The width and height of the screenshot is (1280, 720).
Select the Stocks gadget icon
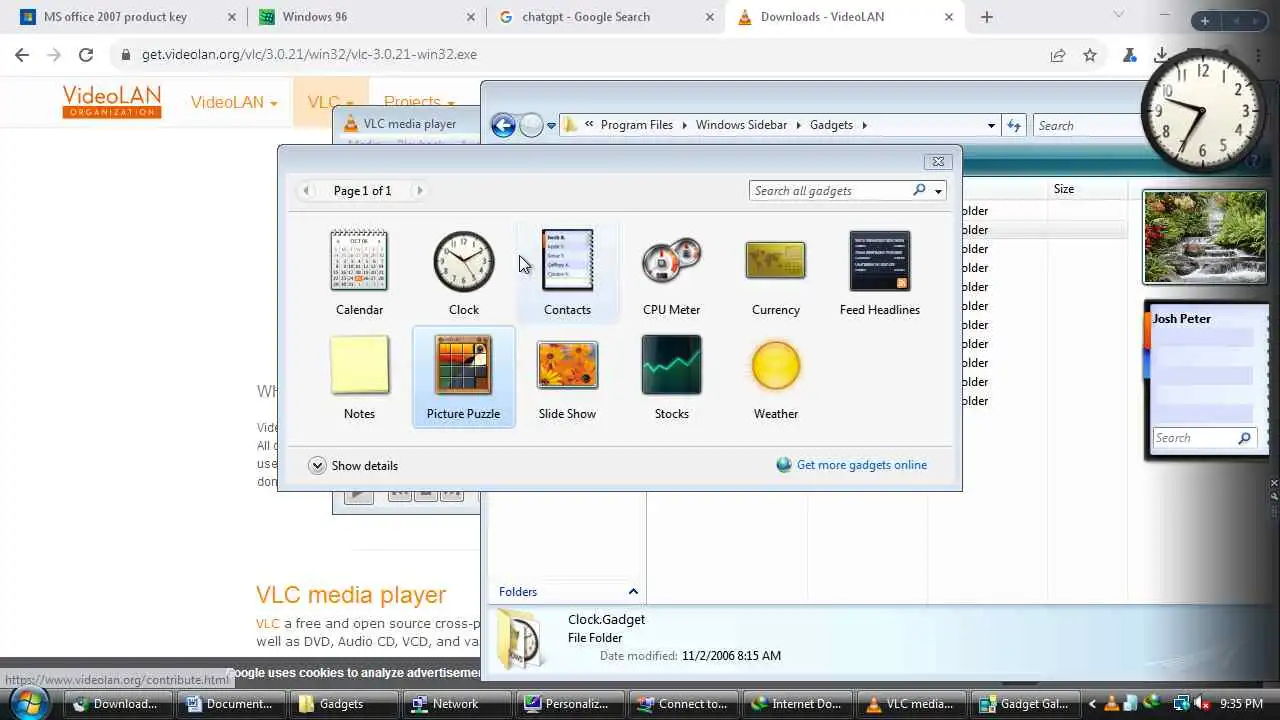coord(672,365)
